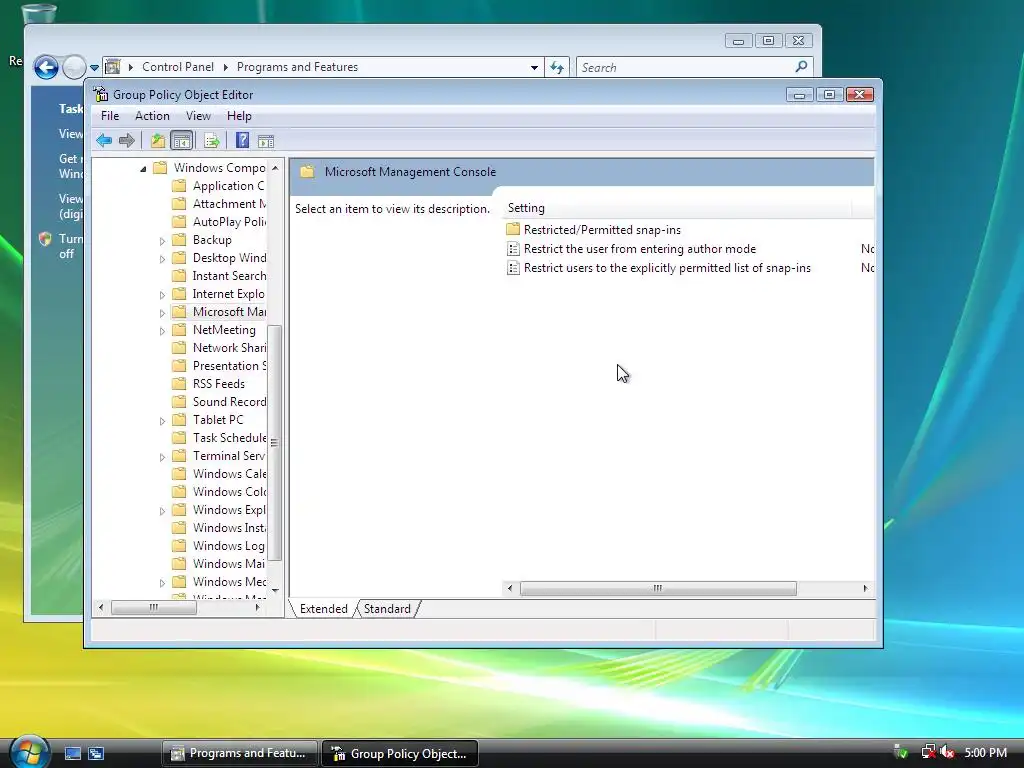The height and width of the screenshot is (768, 1024).
Task: Expand the Desktop Window tree node arrow
Action: 163,259
